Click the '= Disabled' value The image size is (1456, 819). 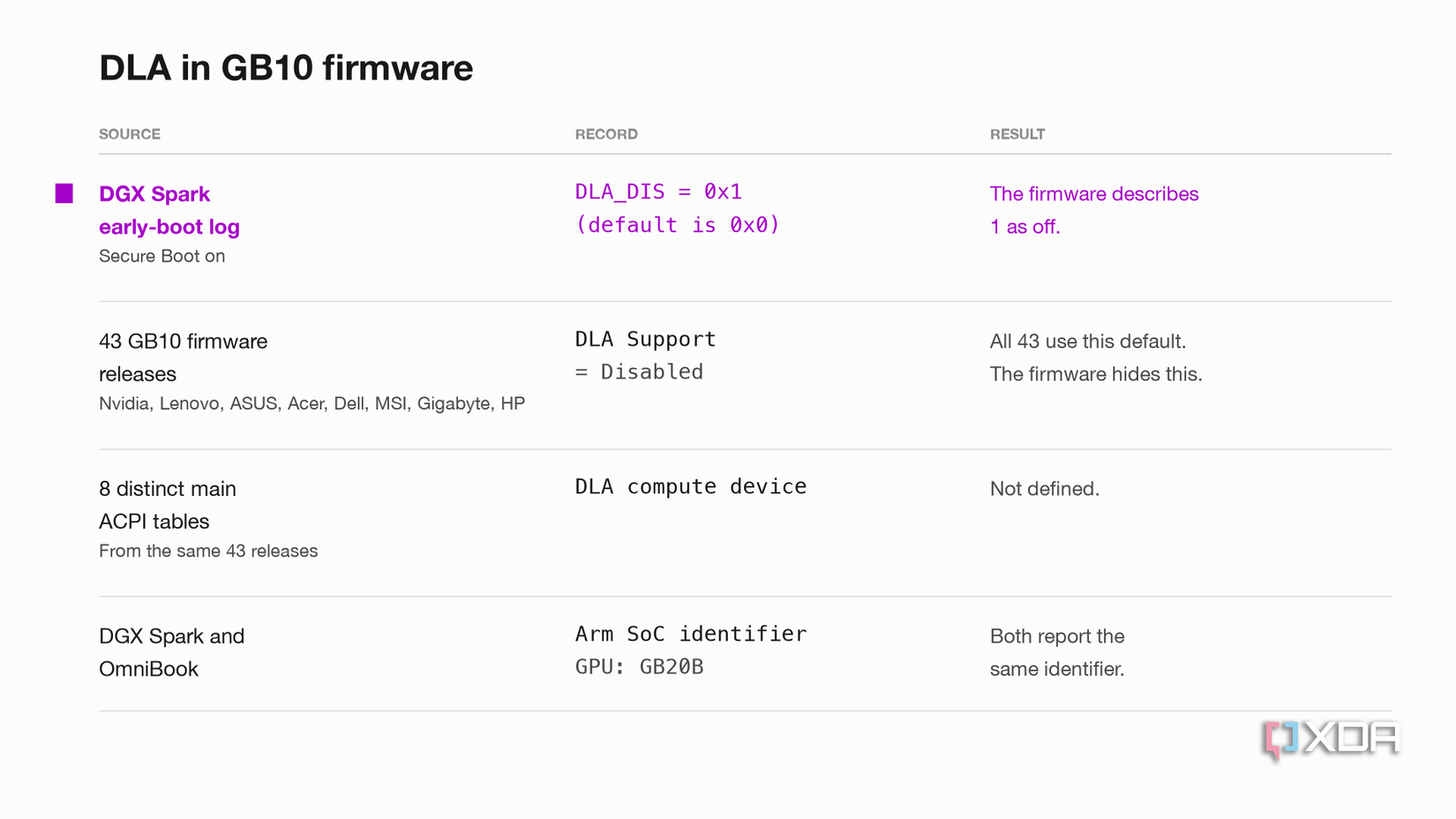pyautogui.click(x=639, y=372)
